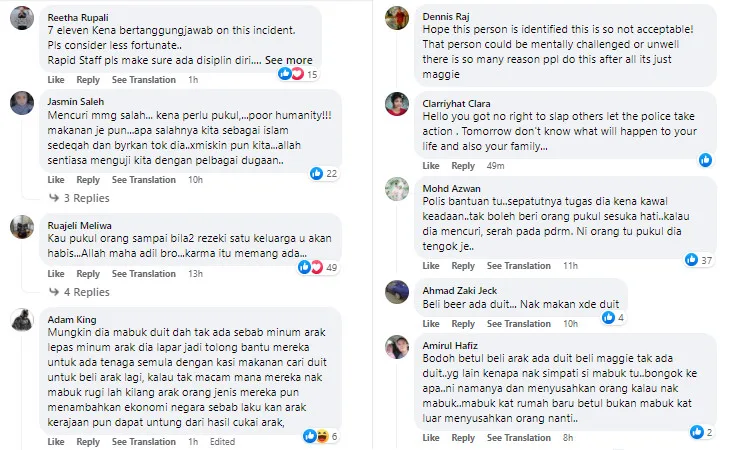747x450 pixels.
Task: Click Amirul Hafiz's avatar thumbnail
Action: pyautogui.click(x=397, y=347)
